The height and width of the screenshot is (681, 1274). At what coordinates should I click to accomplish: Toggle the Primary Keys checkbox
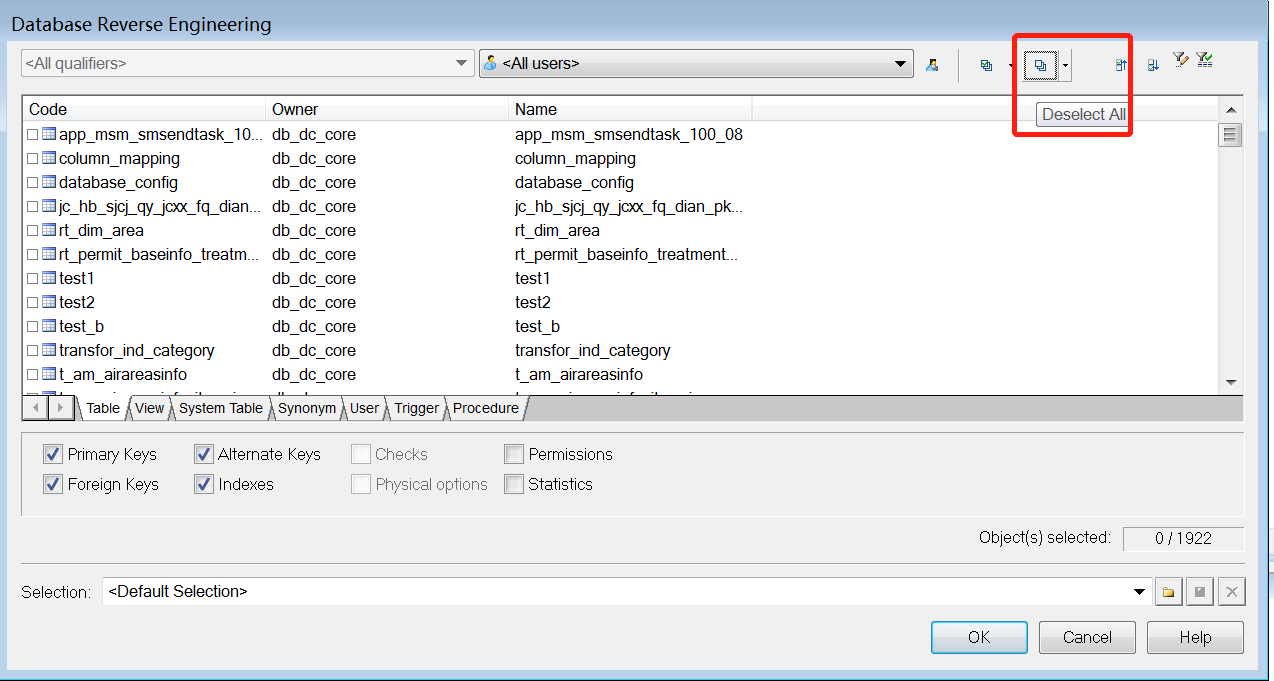tap(53, 454)
